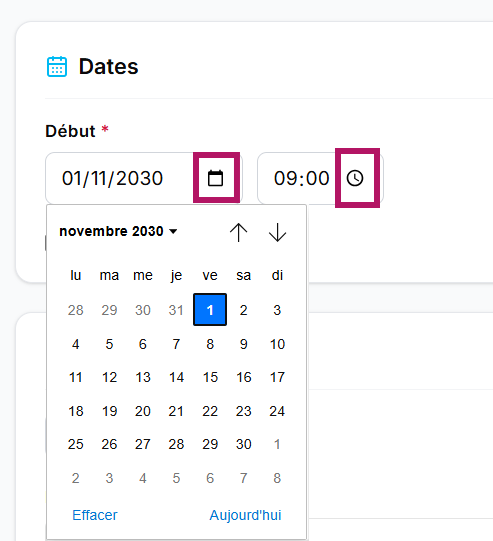
Task: Select November 19 on the calendar
Action: [x=109, y=411]
